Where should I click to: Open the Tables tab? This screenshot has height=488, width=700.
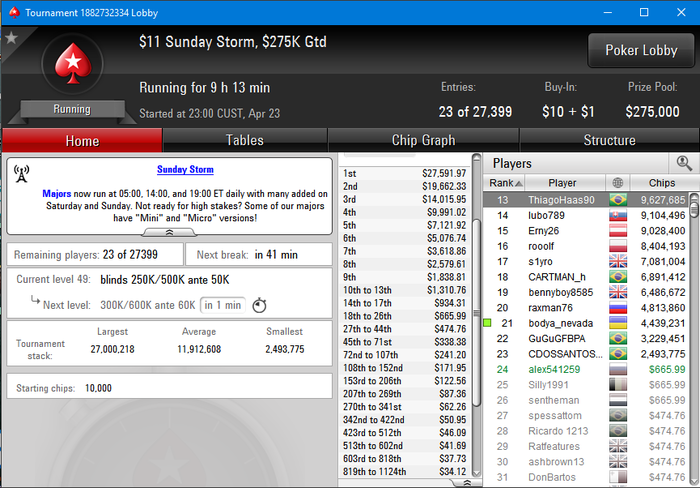[x=245, y=140]
